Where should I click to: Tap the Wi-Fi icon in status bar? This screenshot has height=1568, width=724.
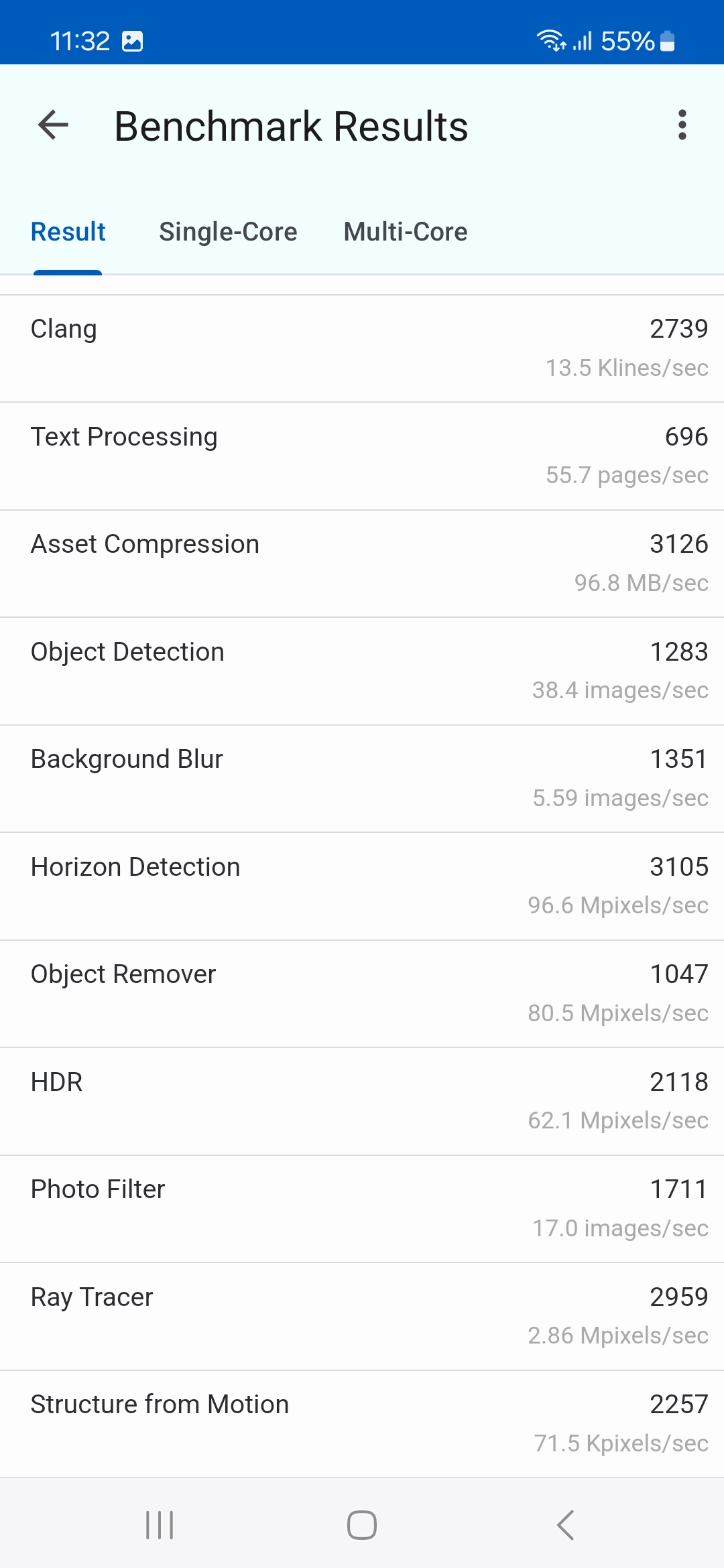tap(551, 42)
